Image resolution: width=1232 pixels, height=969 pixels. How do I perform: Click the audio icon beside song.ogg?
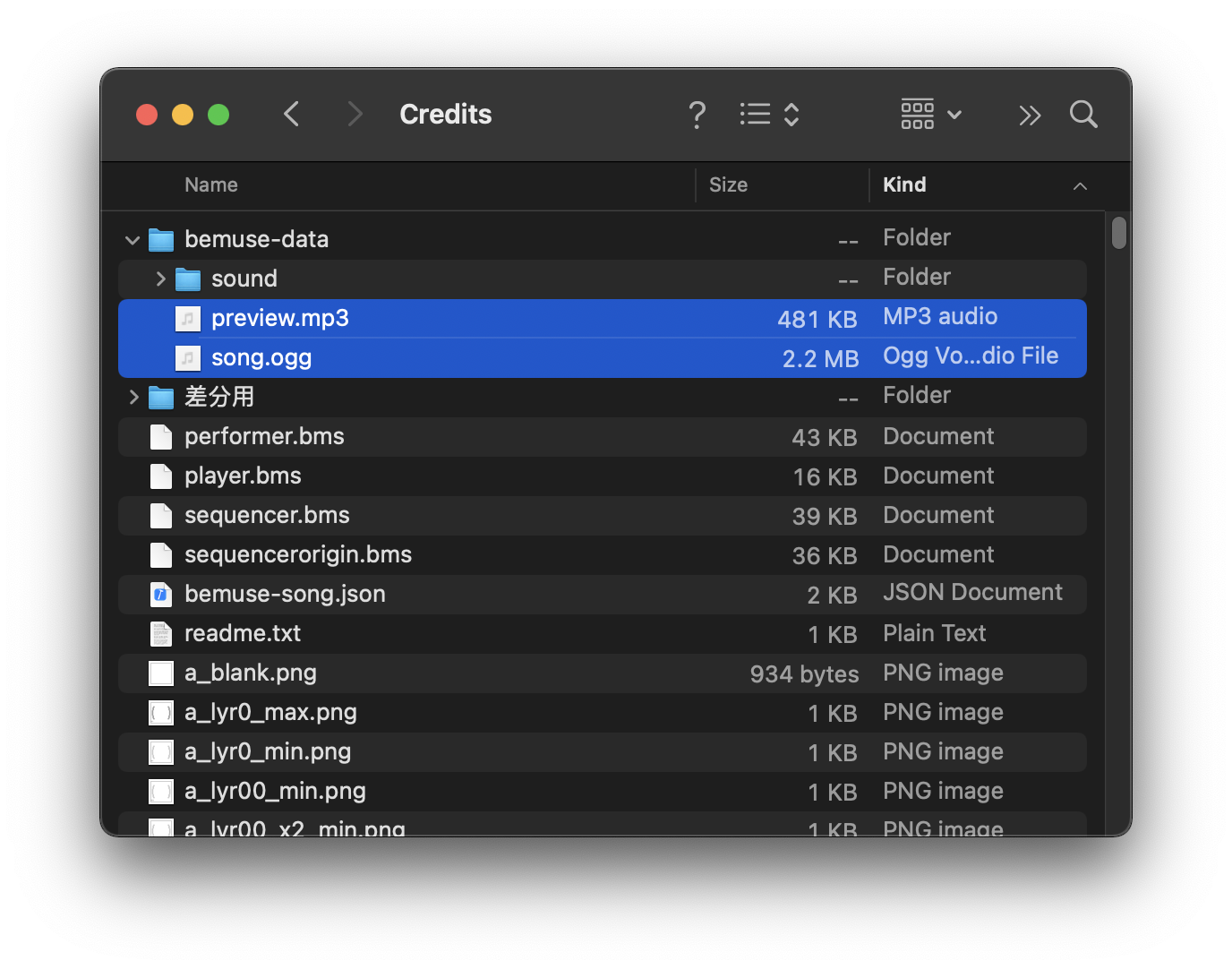[188, 357]
